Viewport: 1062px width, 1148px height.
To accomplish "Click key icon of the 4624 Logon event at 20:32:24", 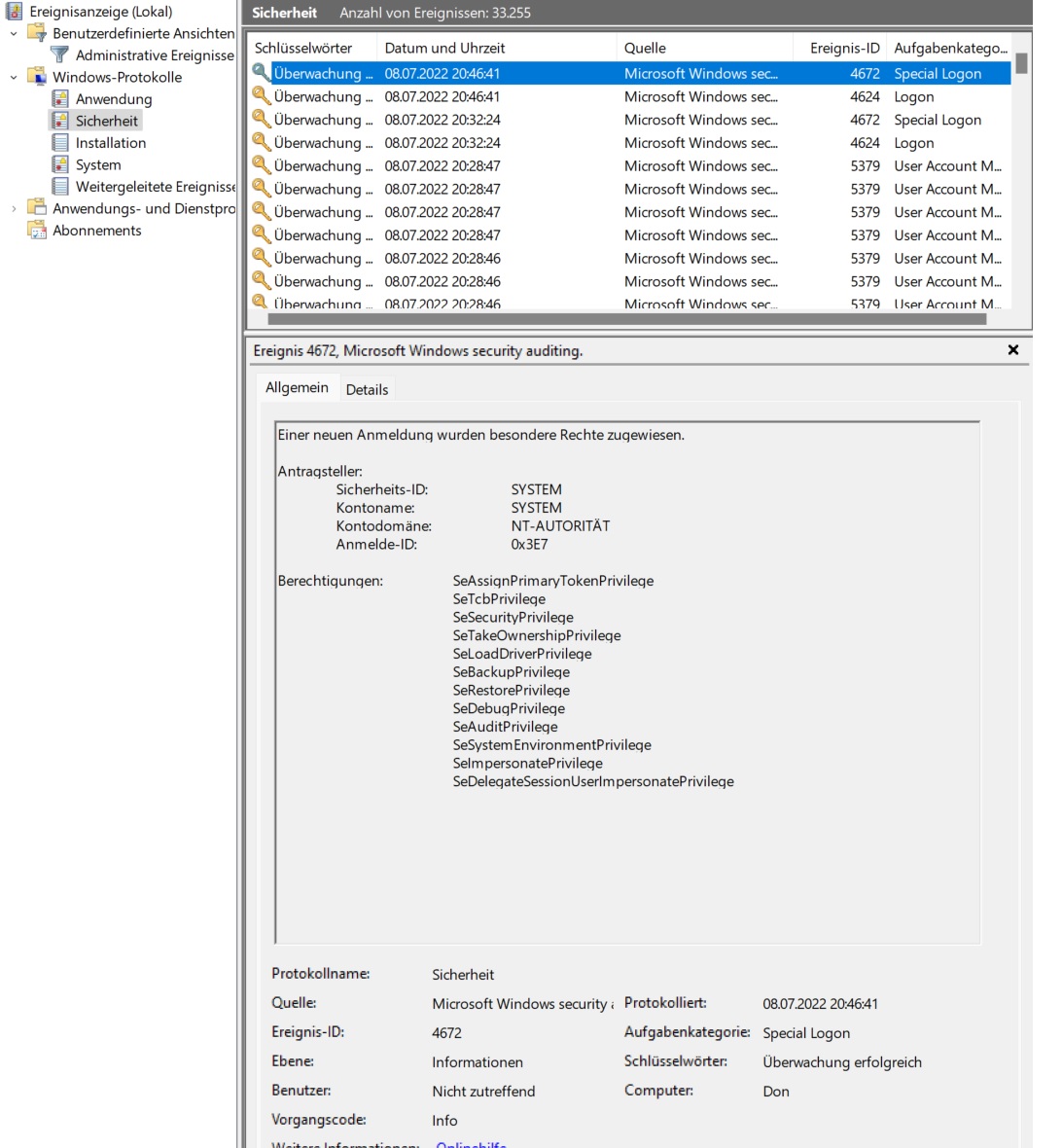I will click(x=260, y=142).
